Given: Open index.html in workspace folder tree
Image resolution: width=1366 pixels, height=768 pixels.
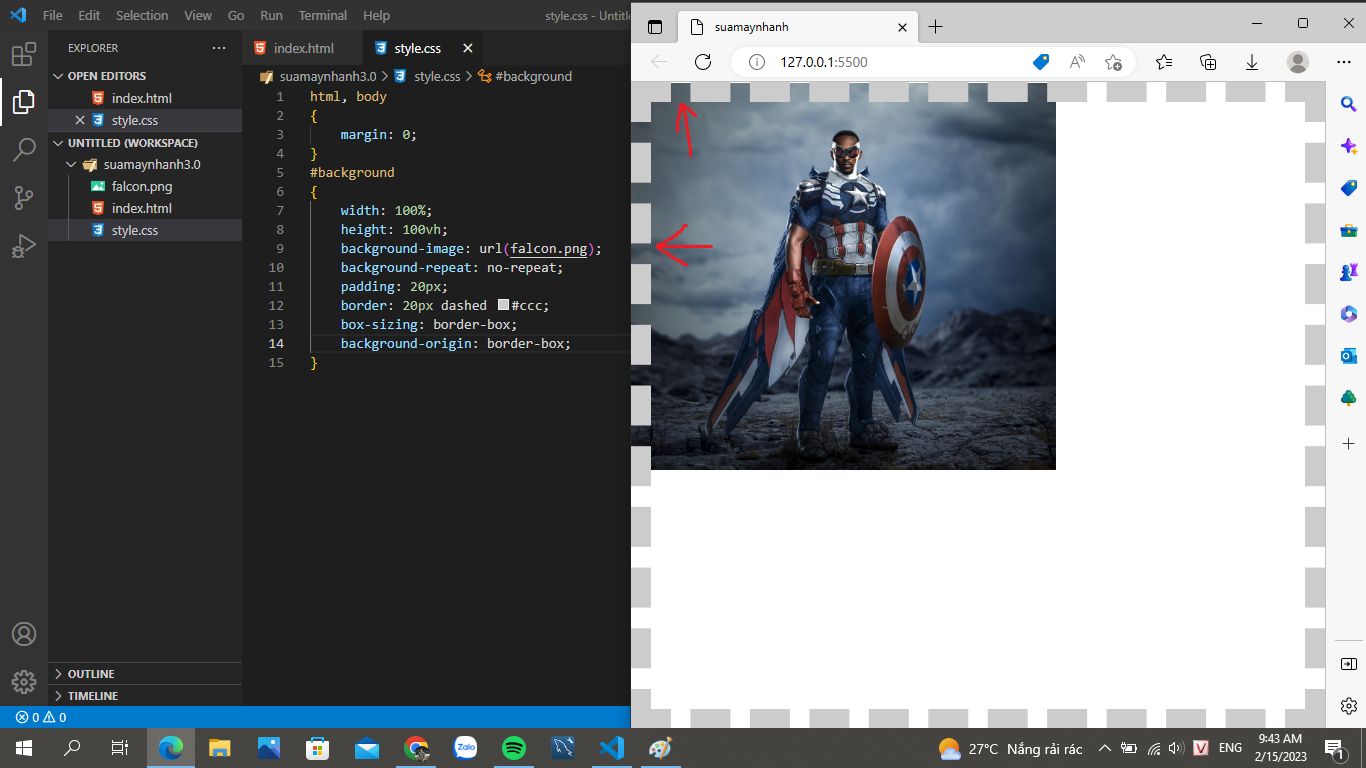Looking at the screenshot, I should coord(142,209).
